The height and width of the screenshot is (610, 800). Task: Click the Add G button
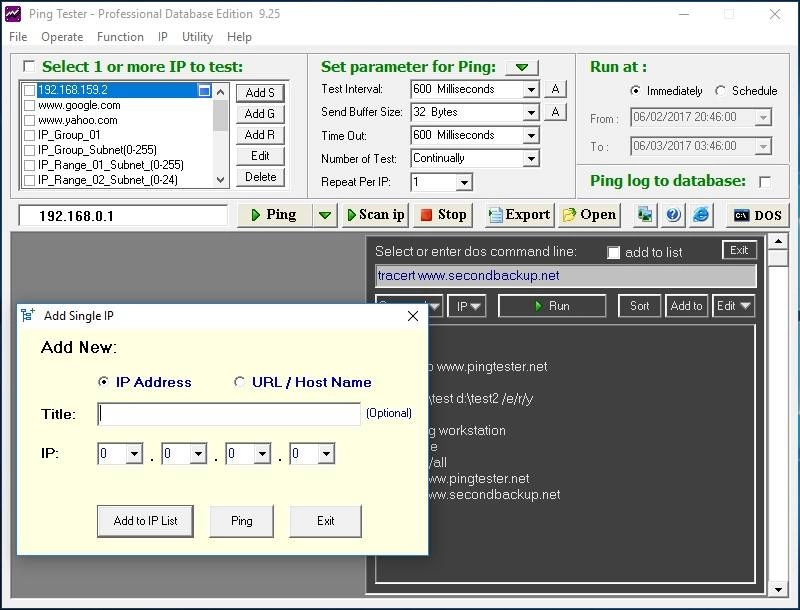(x=260, y=114)
